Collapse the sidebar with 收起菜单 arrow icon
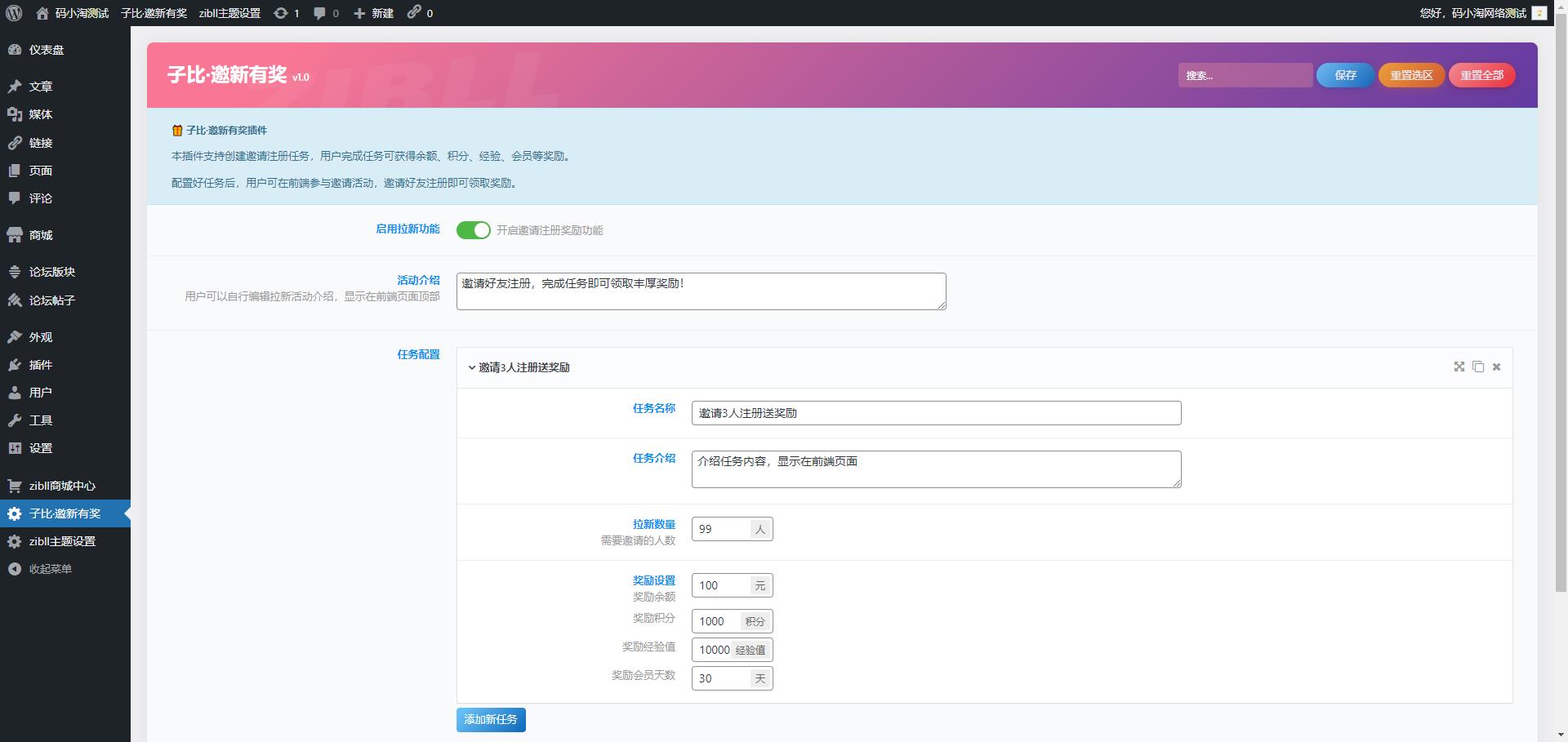 [15, 569]
